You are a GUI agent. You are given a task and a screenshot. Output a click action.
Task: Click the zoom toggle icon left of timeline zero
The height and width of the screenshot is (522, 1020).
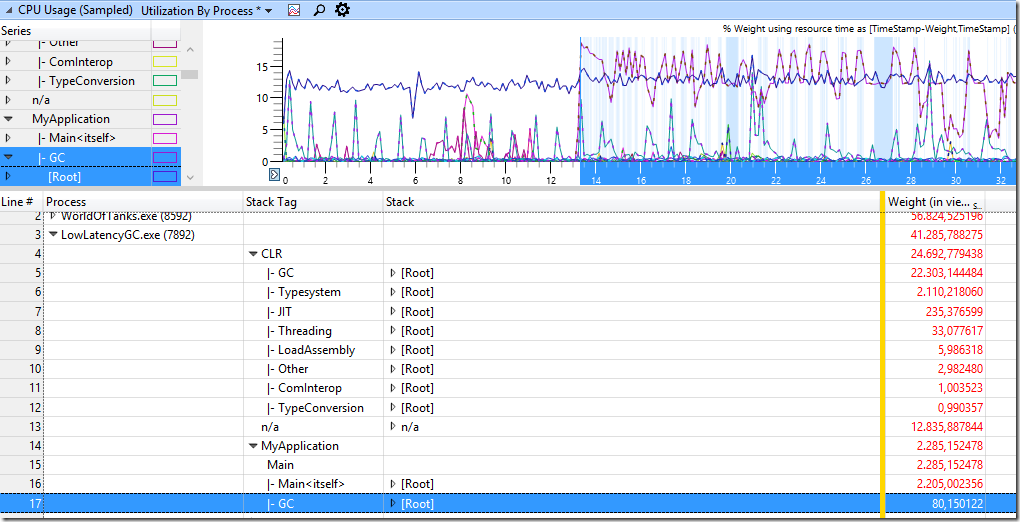click(275, 174)
